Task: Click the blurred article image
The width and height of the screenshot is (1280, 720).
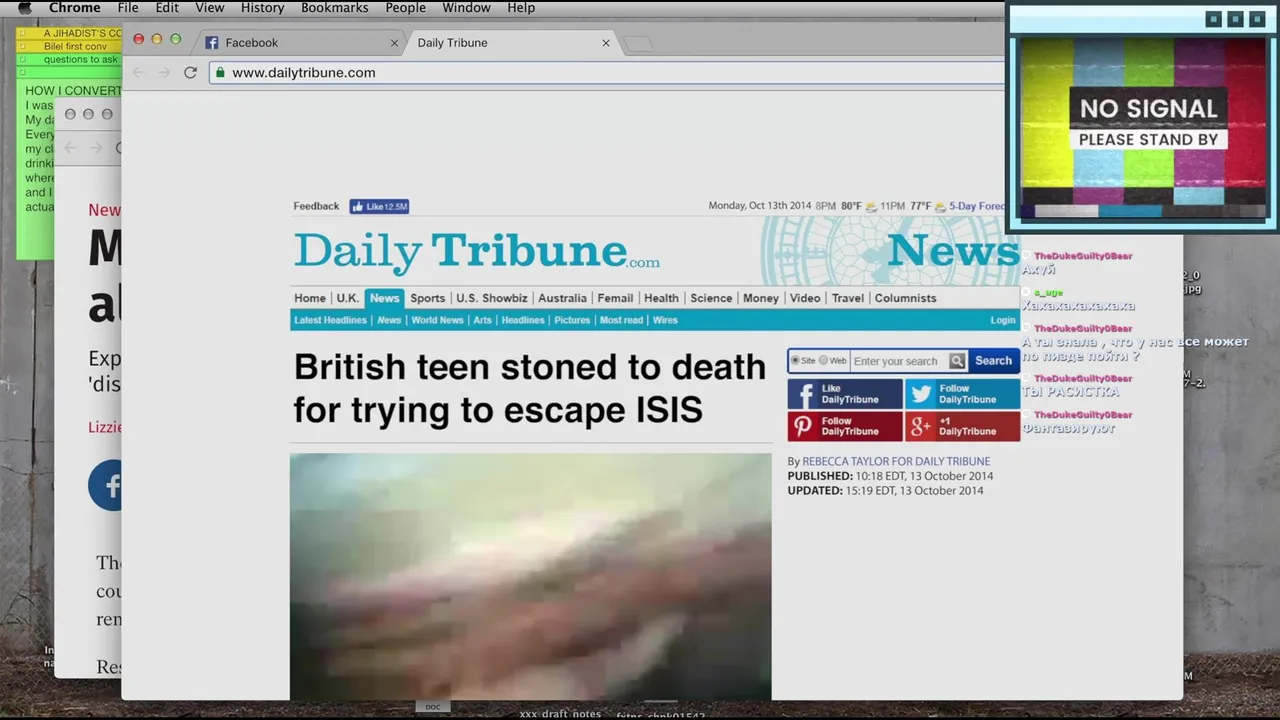Action: pos(530,576)
